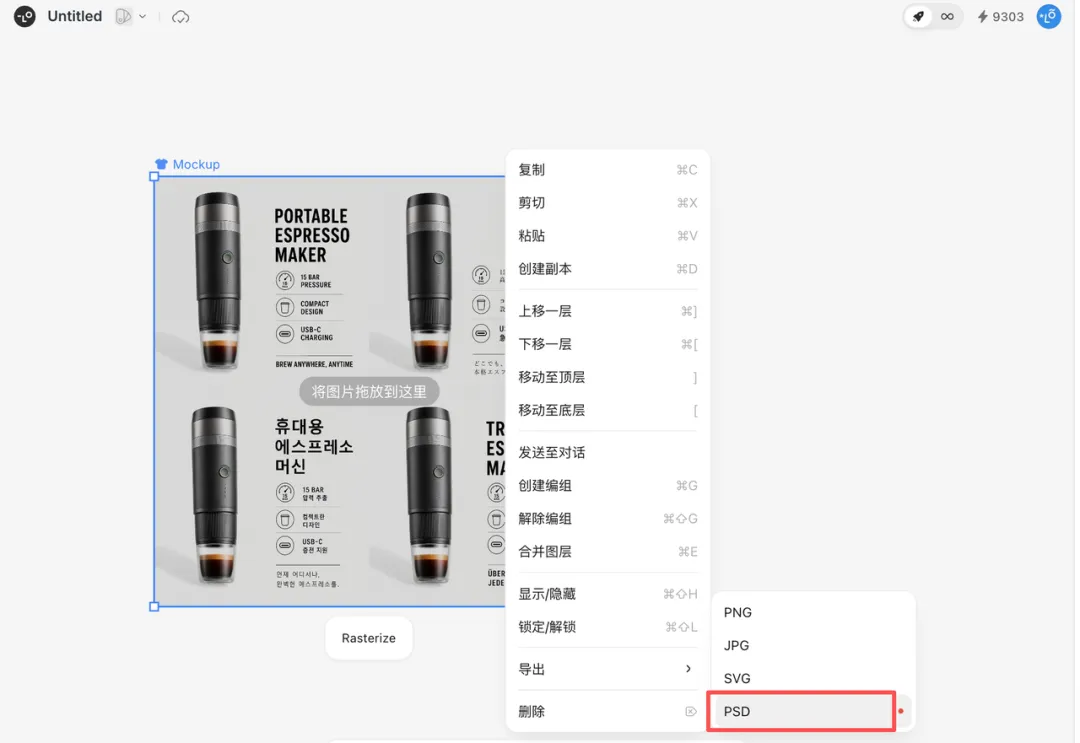
Task: Switch to rocket fast mode
Action: click(x=919, y=17)
